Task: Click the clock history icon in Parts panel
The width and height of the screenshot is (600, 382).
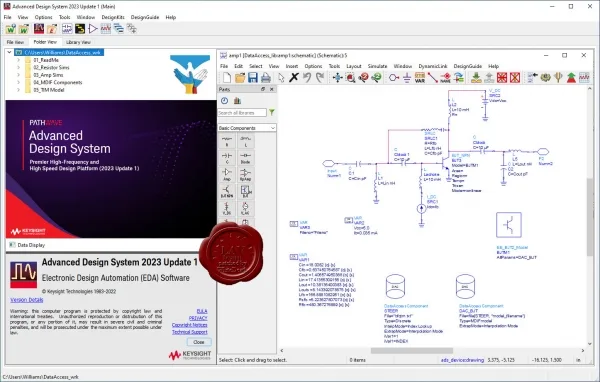Action: click(225, 101)
